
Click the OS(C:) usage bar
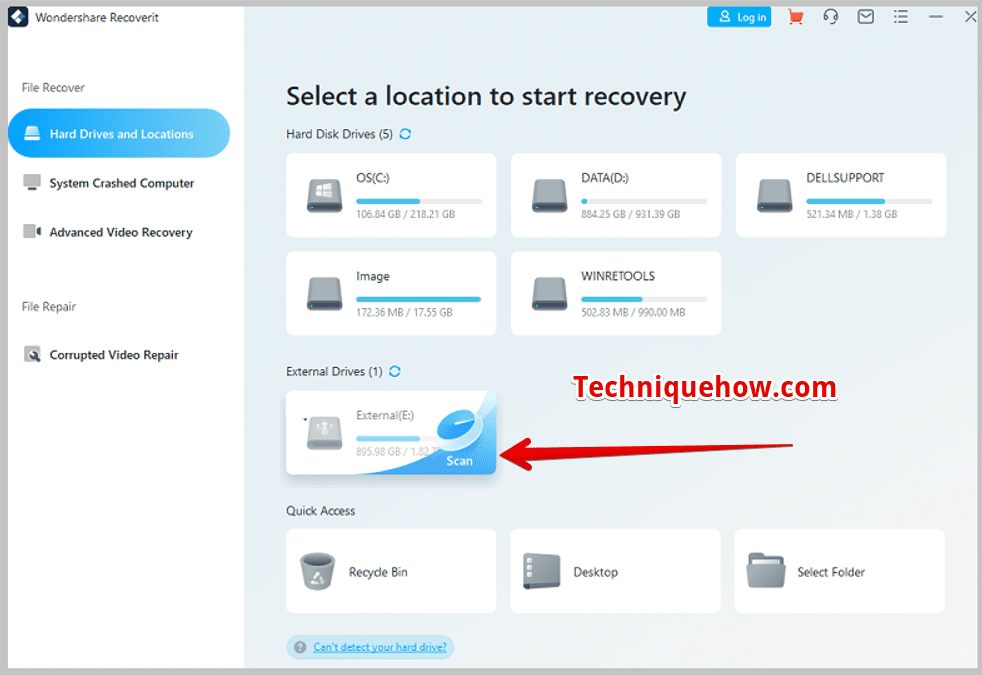[x=419, y=201]
